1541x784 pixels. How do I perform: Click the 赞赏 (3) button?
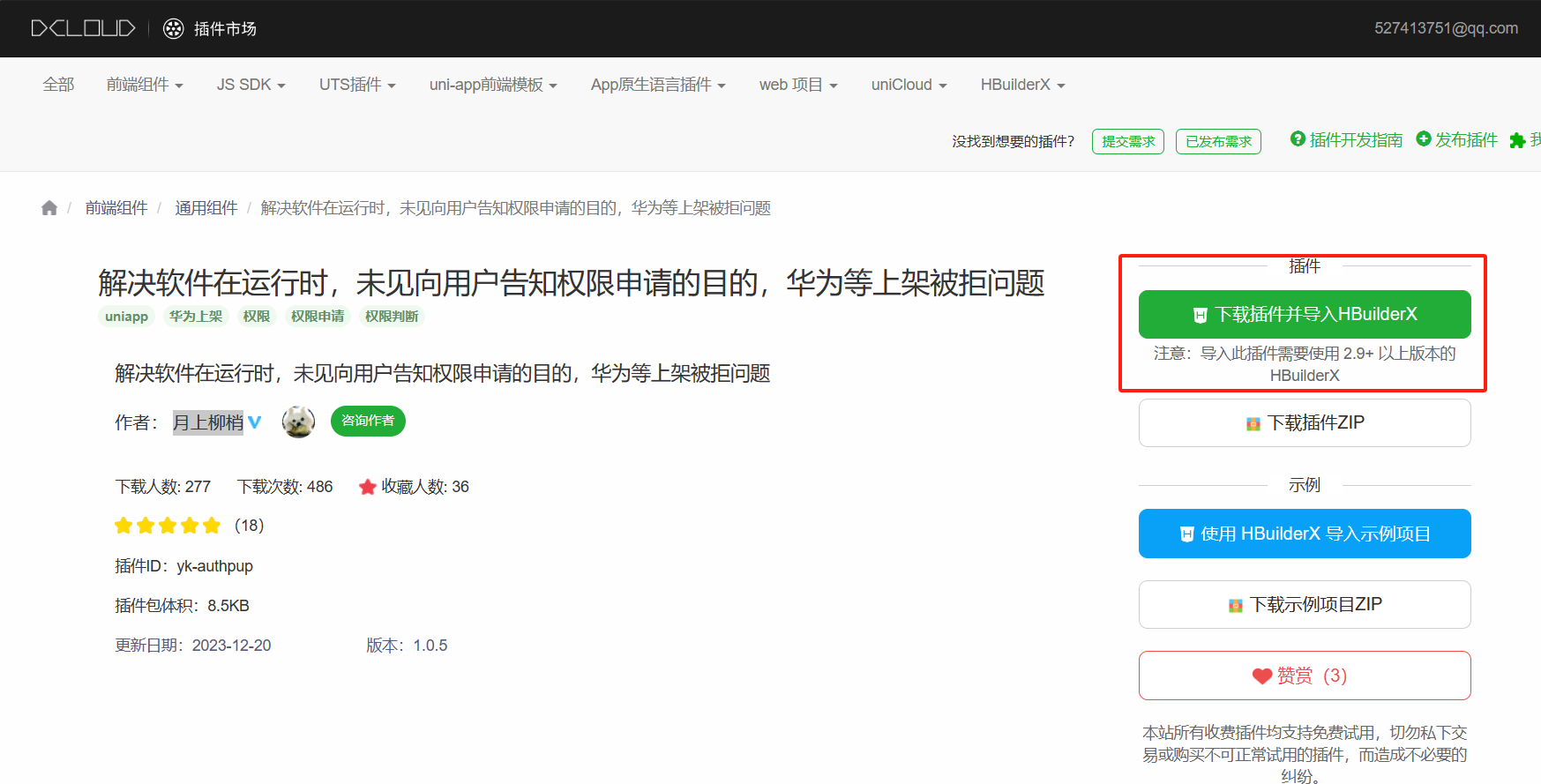tap(1305, 676)
